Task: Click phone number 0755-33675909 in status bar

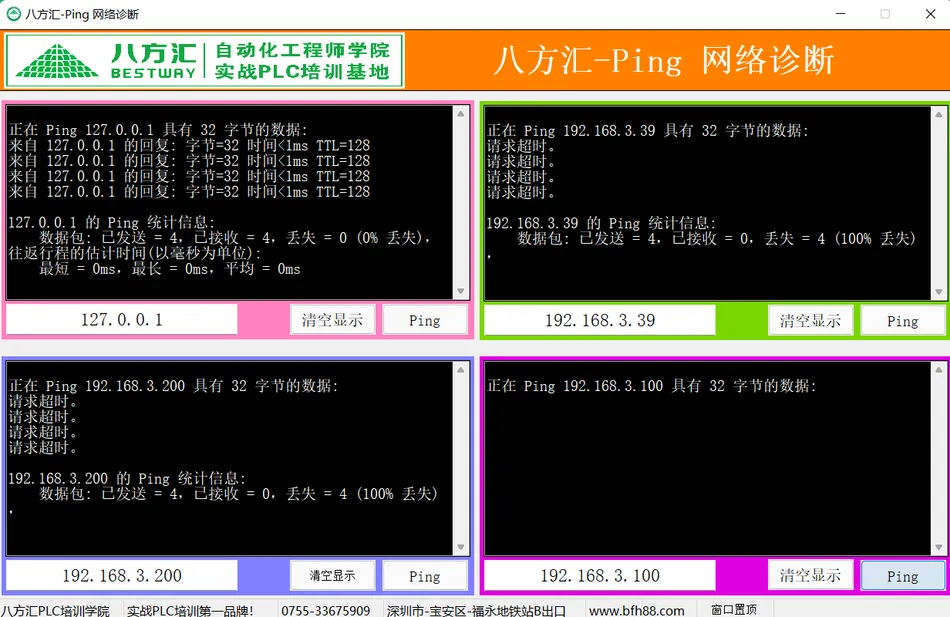Action: [325, 610]
